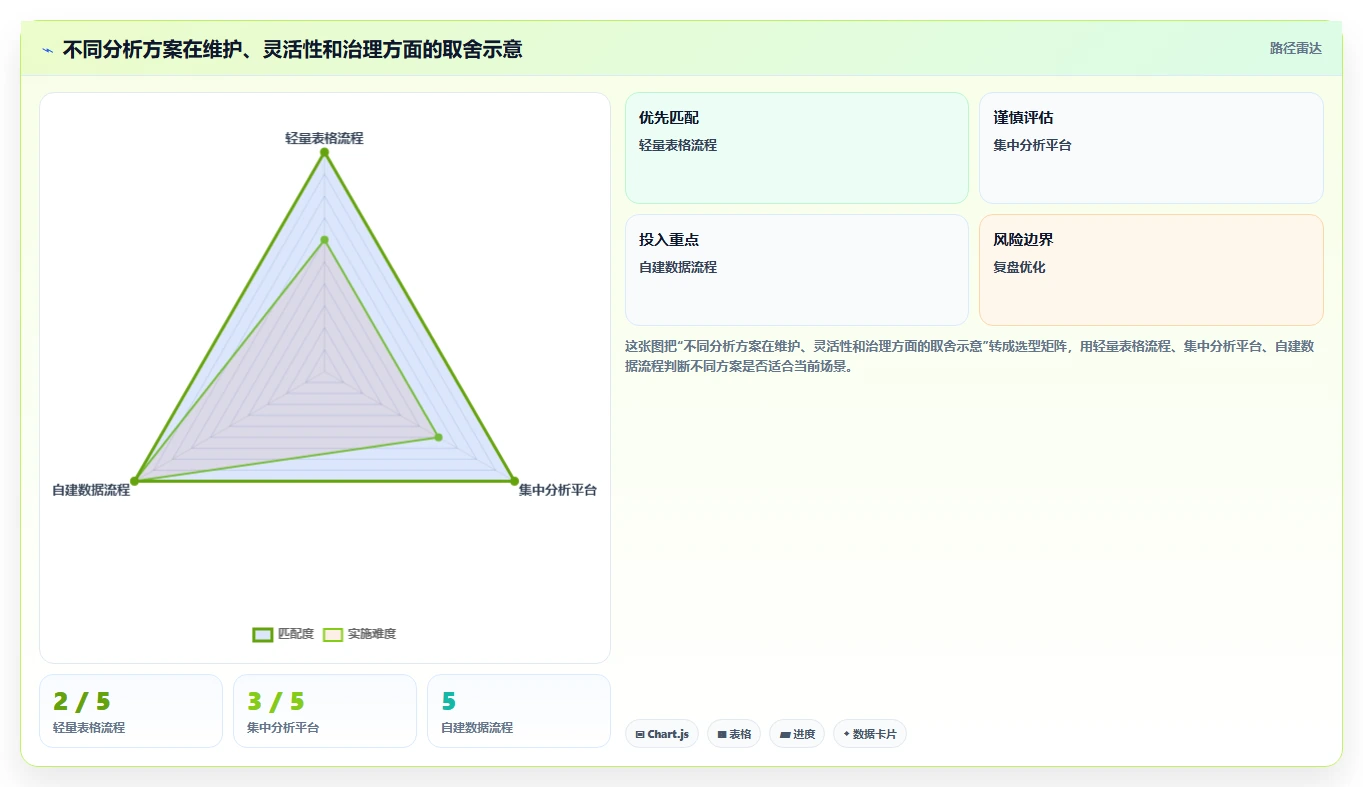Click 自建数据流程 text in 投入重点 card
1363x787 pixels.
click(678, 267)
